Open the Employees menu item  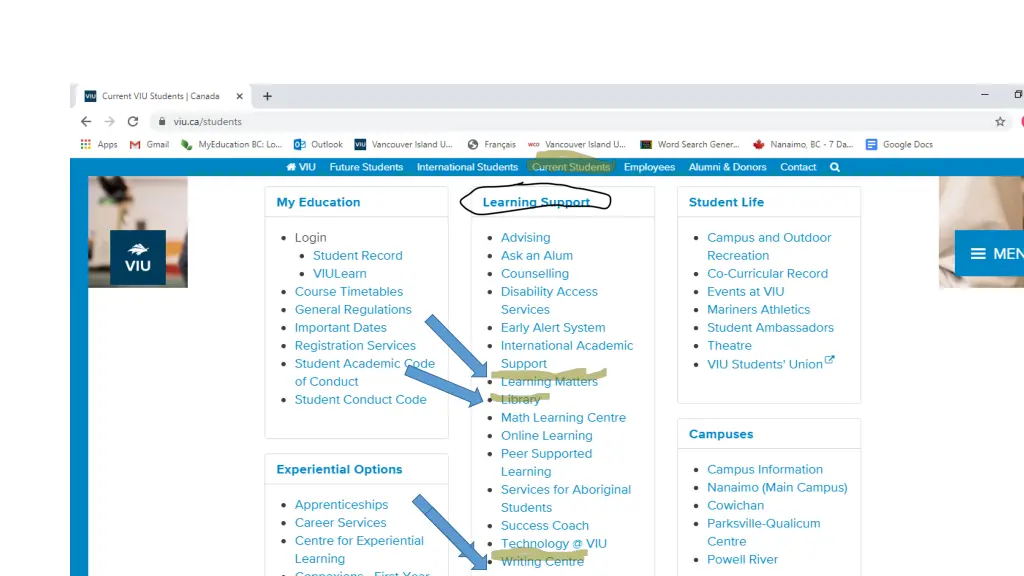point(649,167)
